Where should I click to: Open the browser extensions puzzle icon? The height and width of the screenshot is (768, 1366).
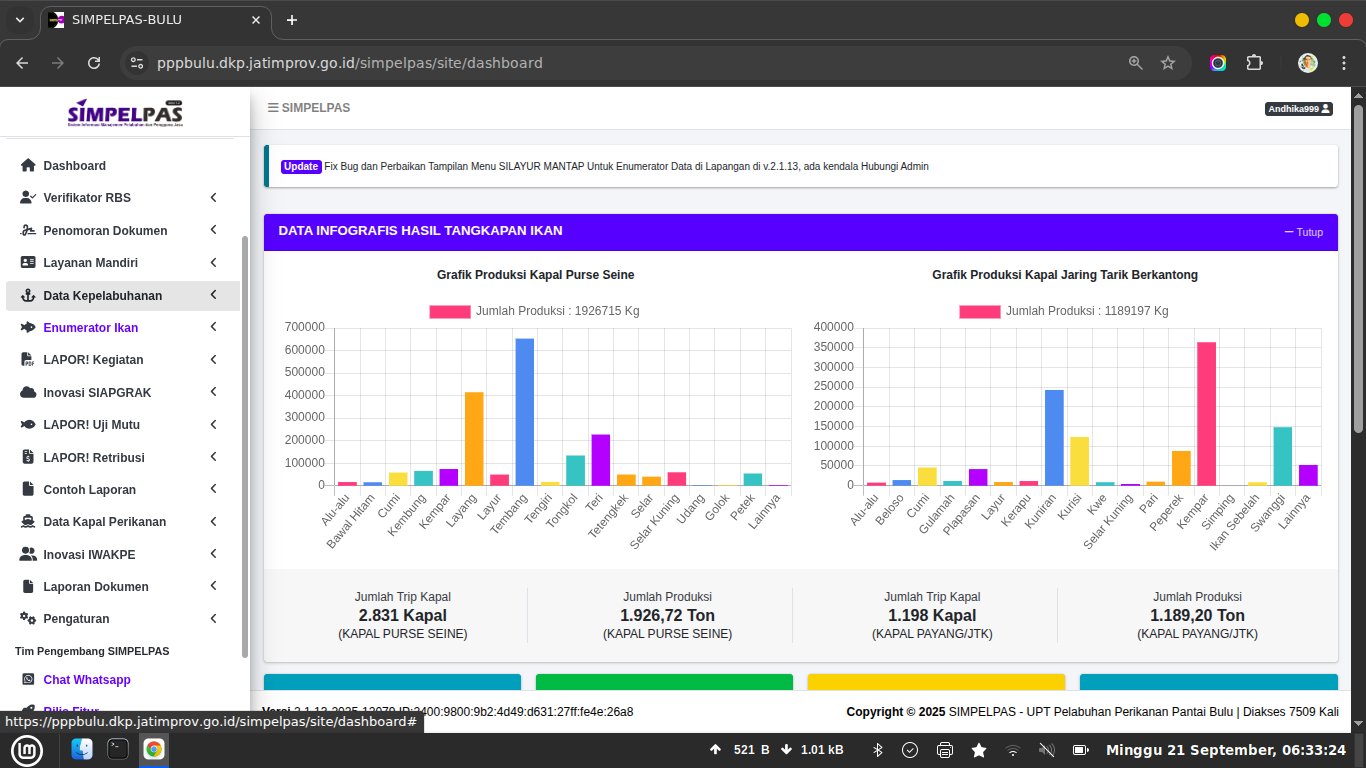pyautogui.click(x=1254, y=63)
